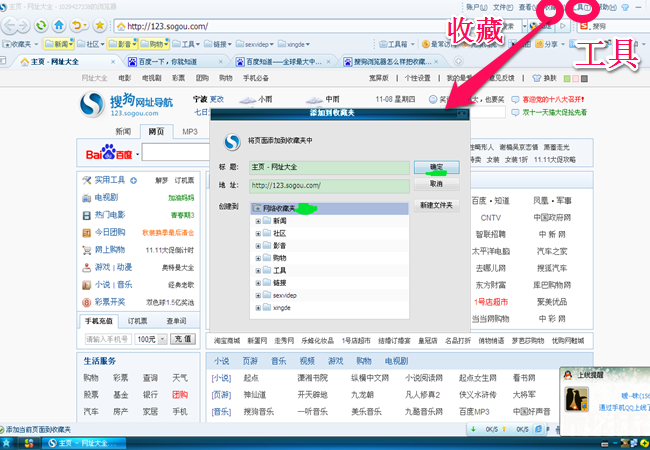Open the 影音 bookmarks bar folder
The image size is (650, 450).
(x=122, y=44)
